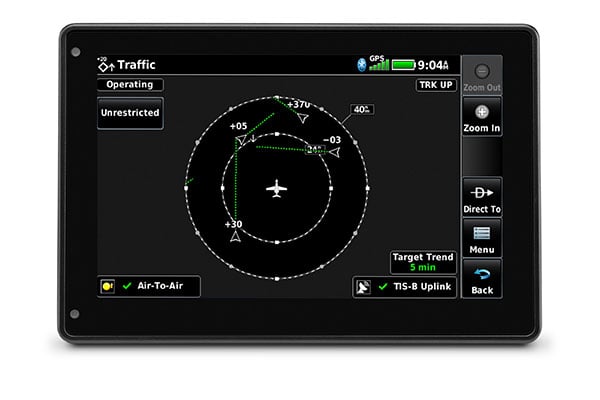Screen dimensions: 600x400
Task: Tap the GPS signal strength icon
Action: (379, 63)
